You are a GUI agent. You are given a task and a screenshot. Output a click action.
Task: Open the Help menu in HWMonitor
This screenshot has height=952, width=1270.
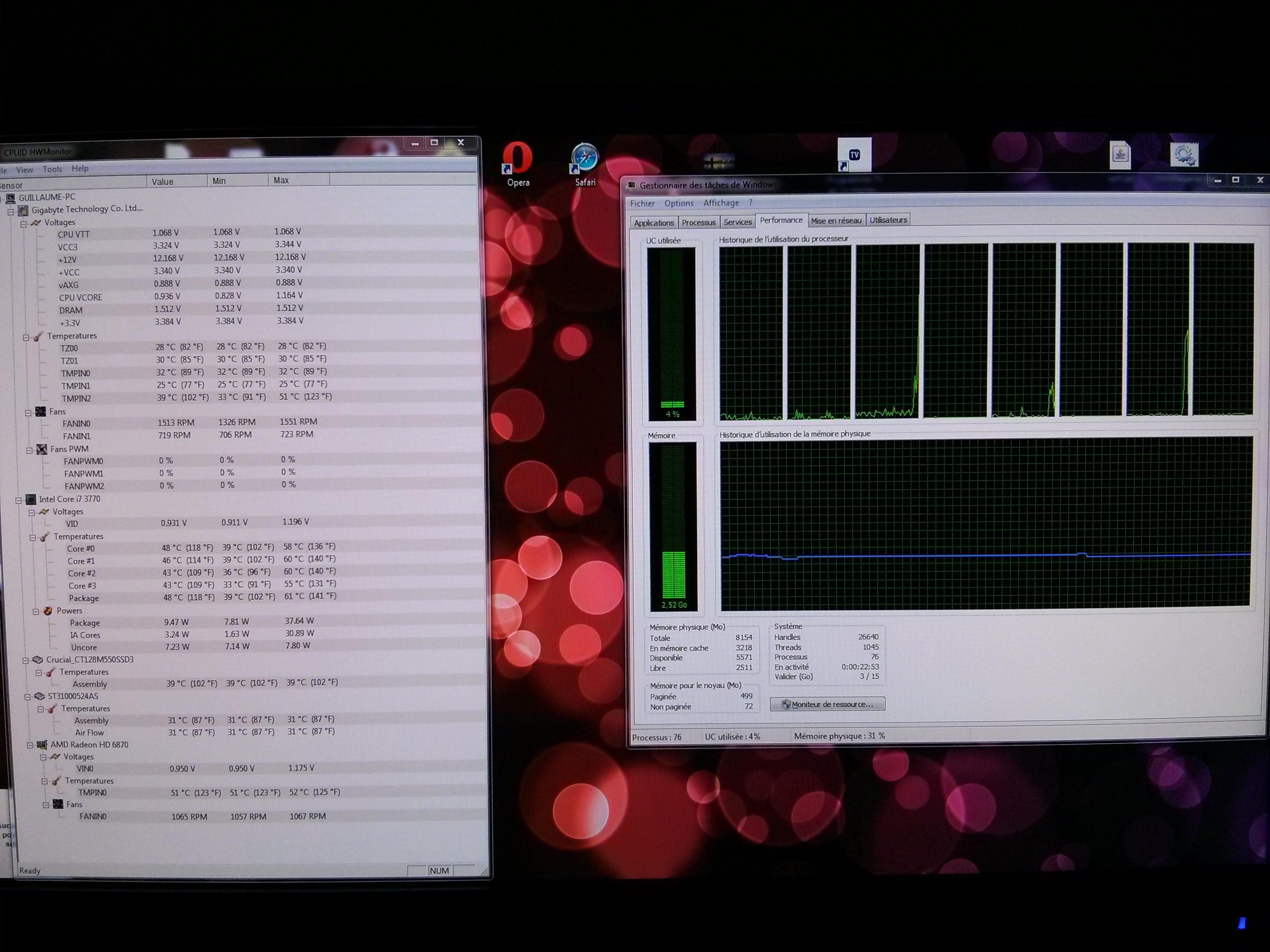coord(80,169)
